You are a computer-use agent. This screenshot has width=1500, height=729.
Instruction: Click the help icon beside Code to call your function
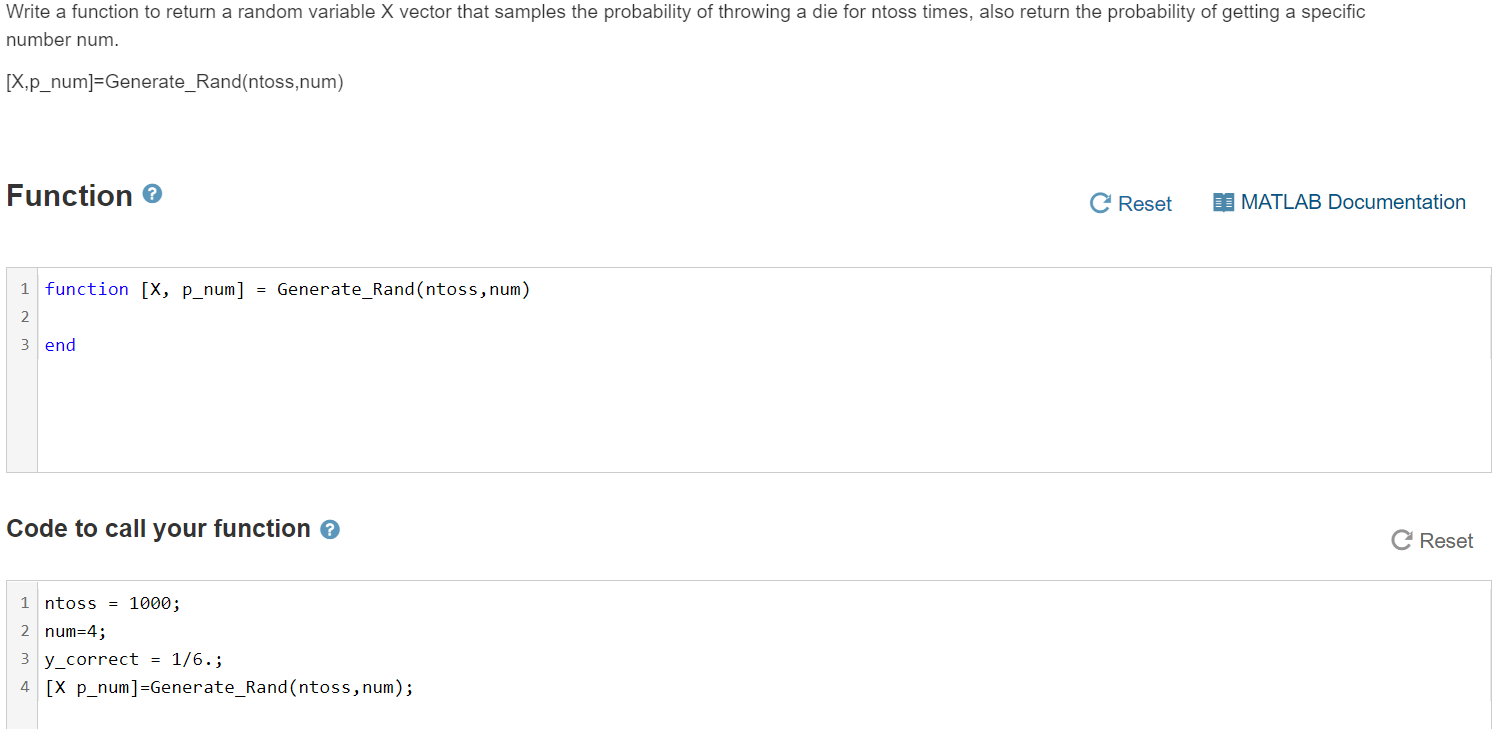pos(330,529)
